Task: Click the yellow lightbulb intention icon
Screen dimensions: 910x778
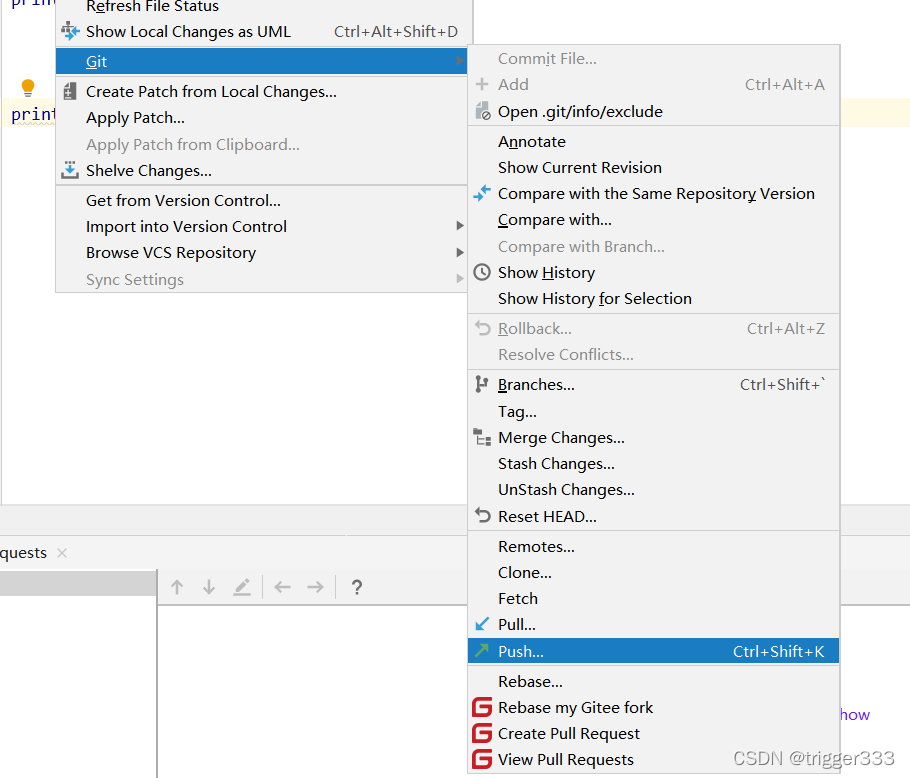Action: click(27, 88)
